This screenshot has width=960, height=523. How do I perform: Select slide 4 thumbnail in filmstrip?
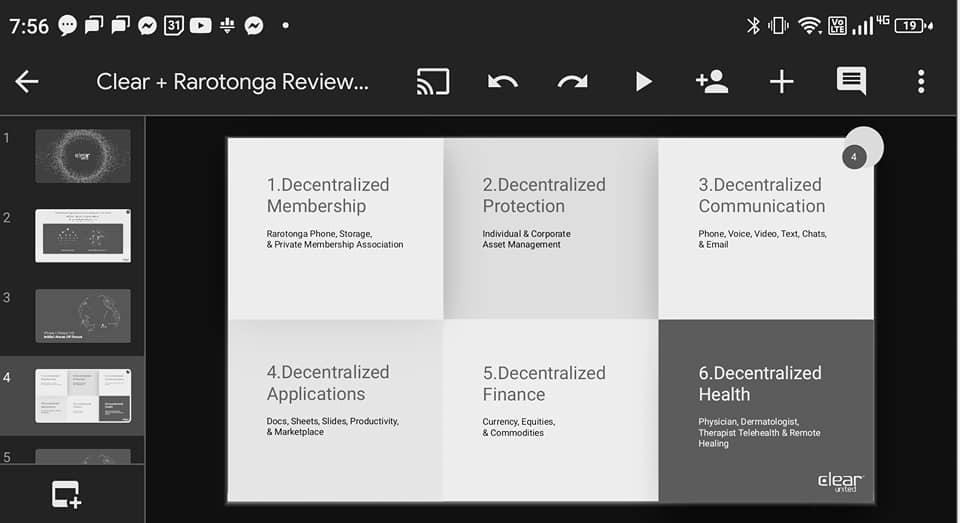pyautogui.click(x=83, y=396)
